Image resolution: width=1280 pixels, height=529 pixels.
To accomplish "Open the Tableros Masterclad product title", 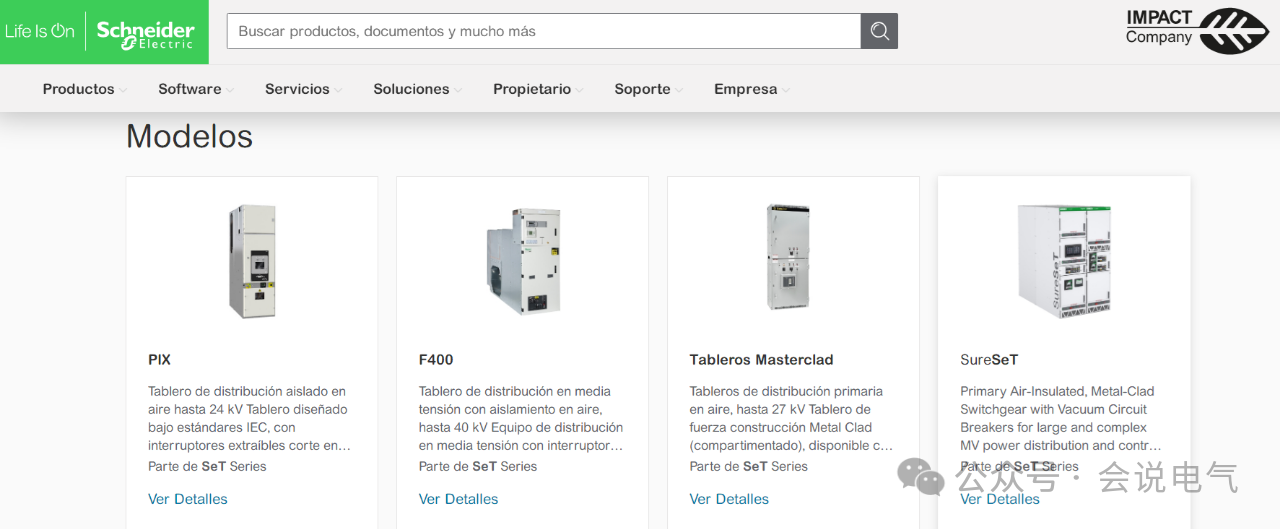I will [761, 360].
